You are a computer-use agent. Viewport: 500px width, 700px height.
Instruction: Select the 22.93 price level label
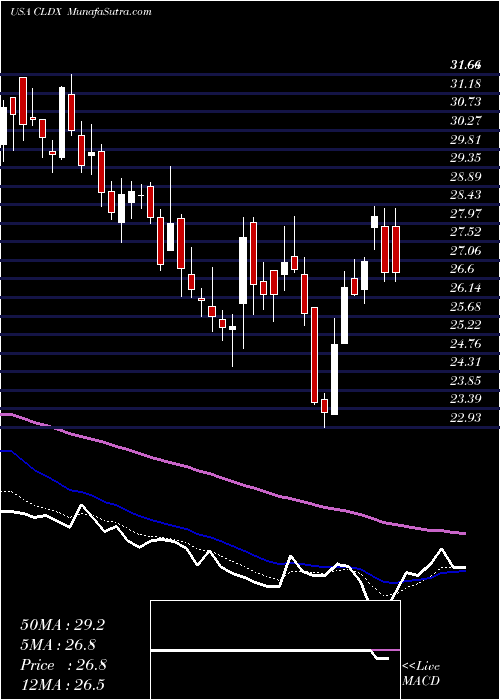[x=466, y=418]
